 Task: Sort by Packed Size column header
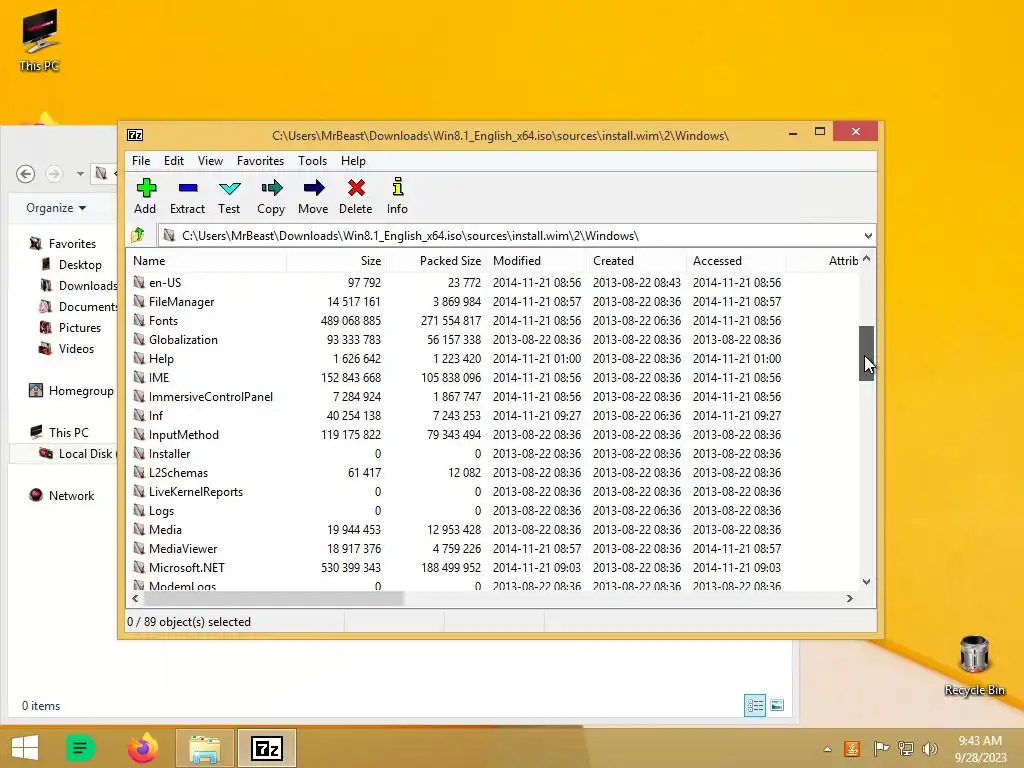click(436, 261)
